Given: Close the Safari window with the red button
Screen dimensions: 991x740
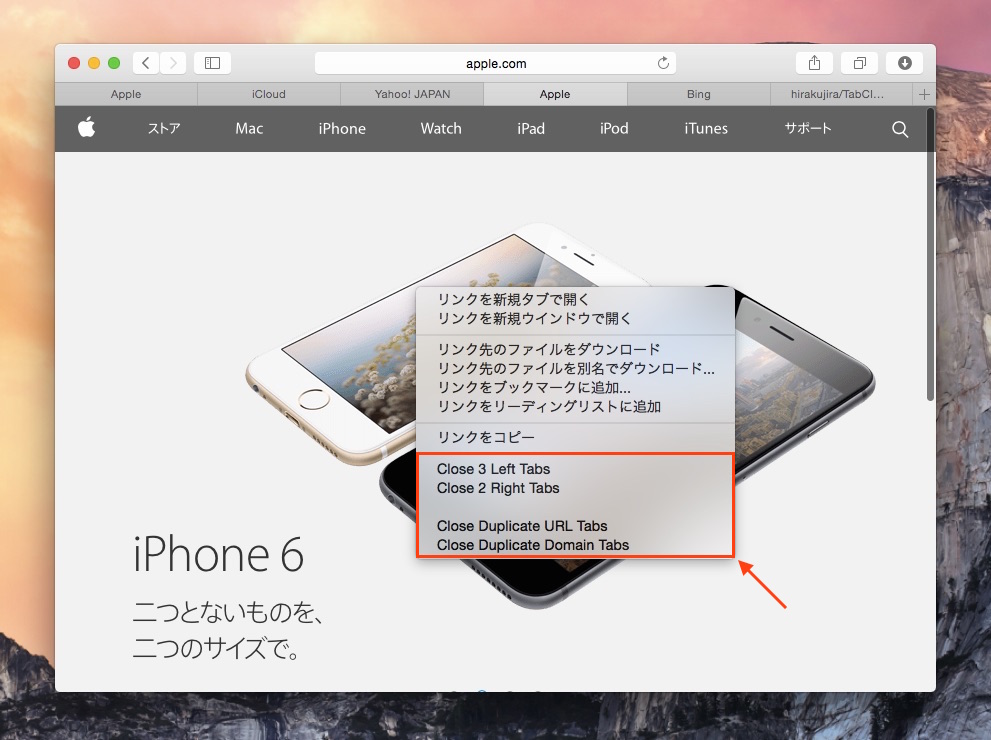Looking at the screenshot, I should tap(74, 63).
